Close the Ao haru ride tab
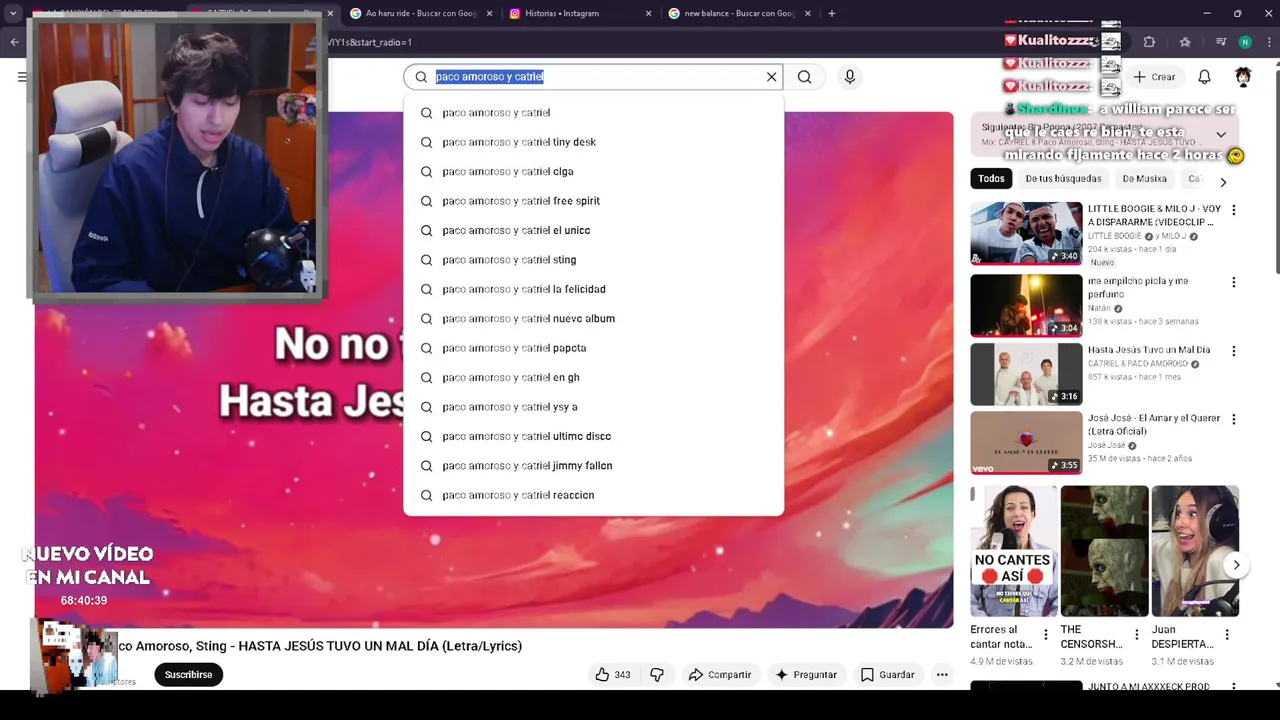The width and height of the screenshot is (1280, 720). (490, 13)
